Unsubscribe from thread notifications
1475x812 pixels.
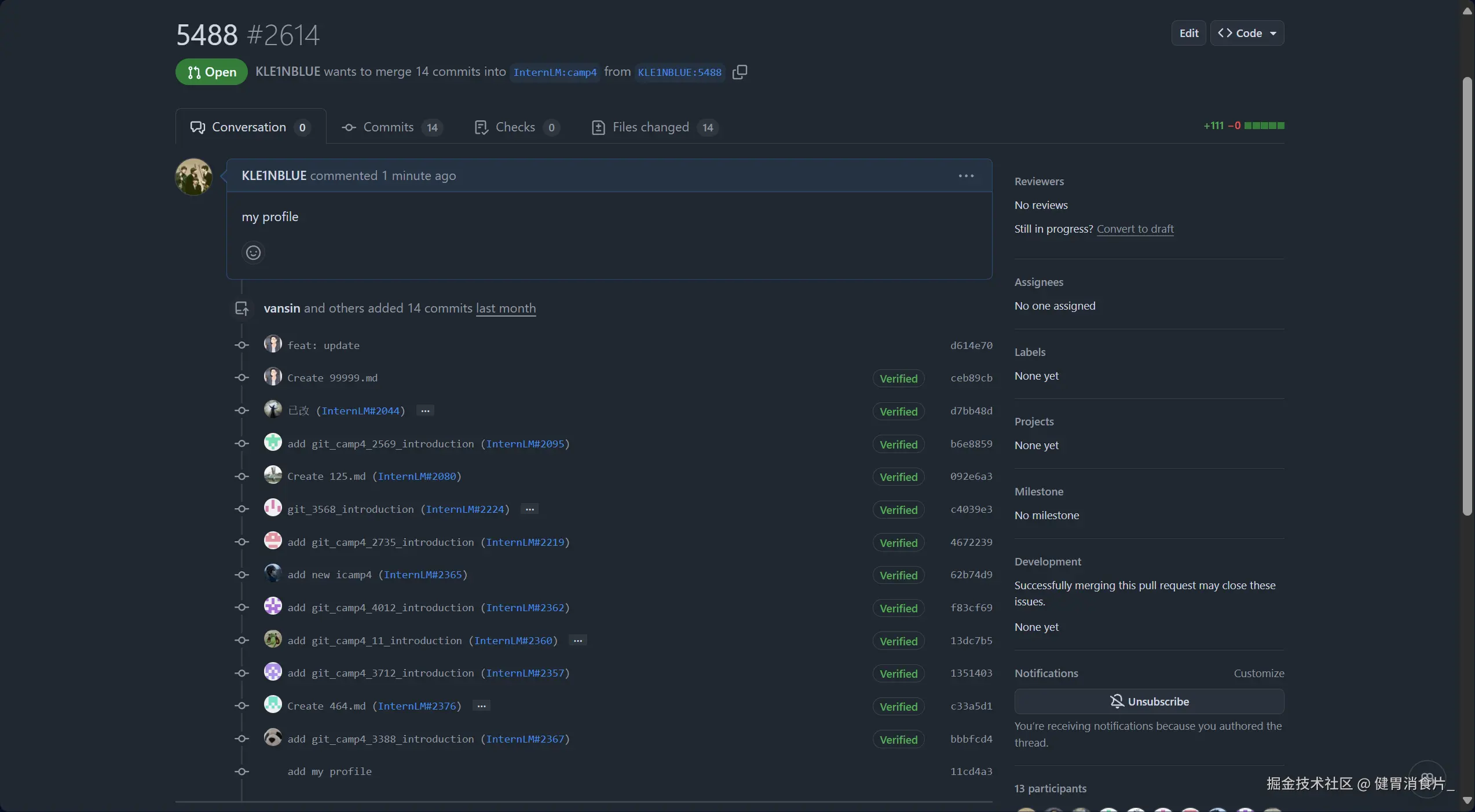pos(1149,701)
